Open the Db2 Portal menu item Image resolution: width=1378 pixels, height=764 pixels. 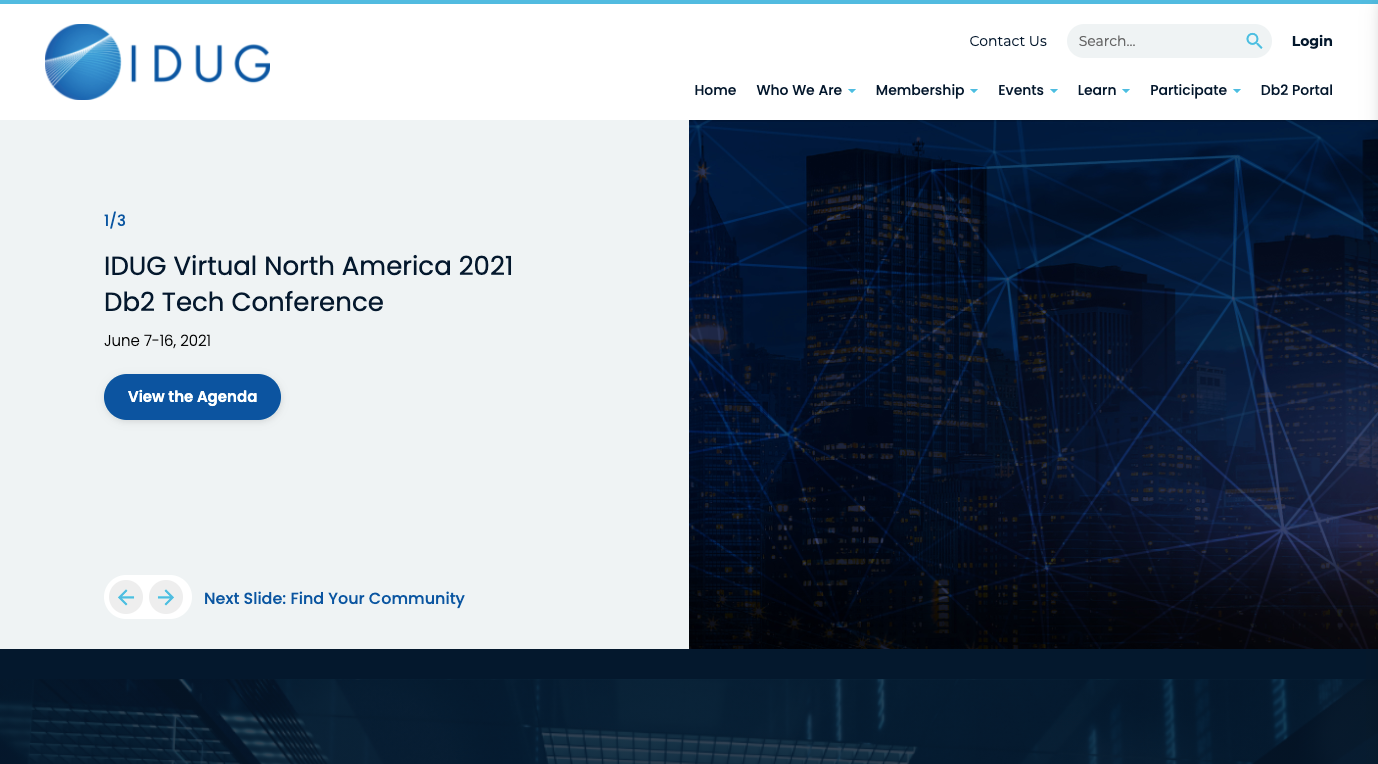1297,90
